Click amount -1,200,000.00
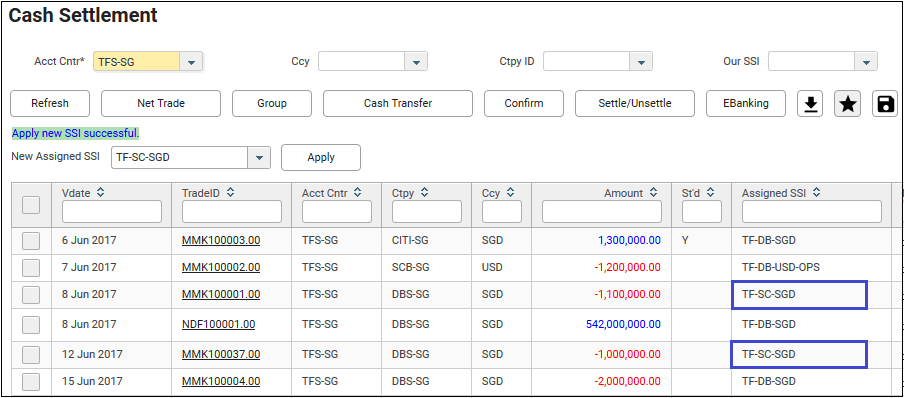 pos(628,268)
